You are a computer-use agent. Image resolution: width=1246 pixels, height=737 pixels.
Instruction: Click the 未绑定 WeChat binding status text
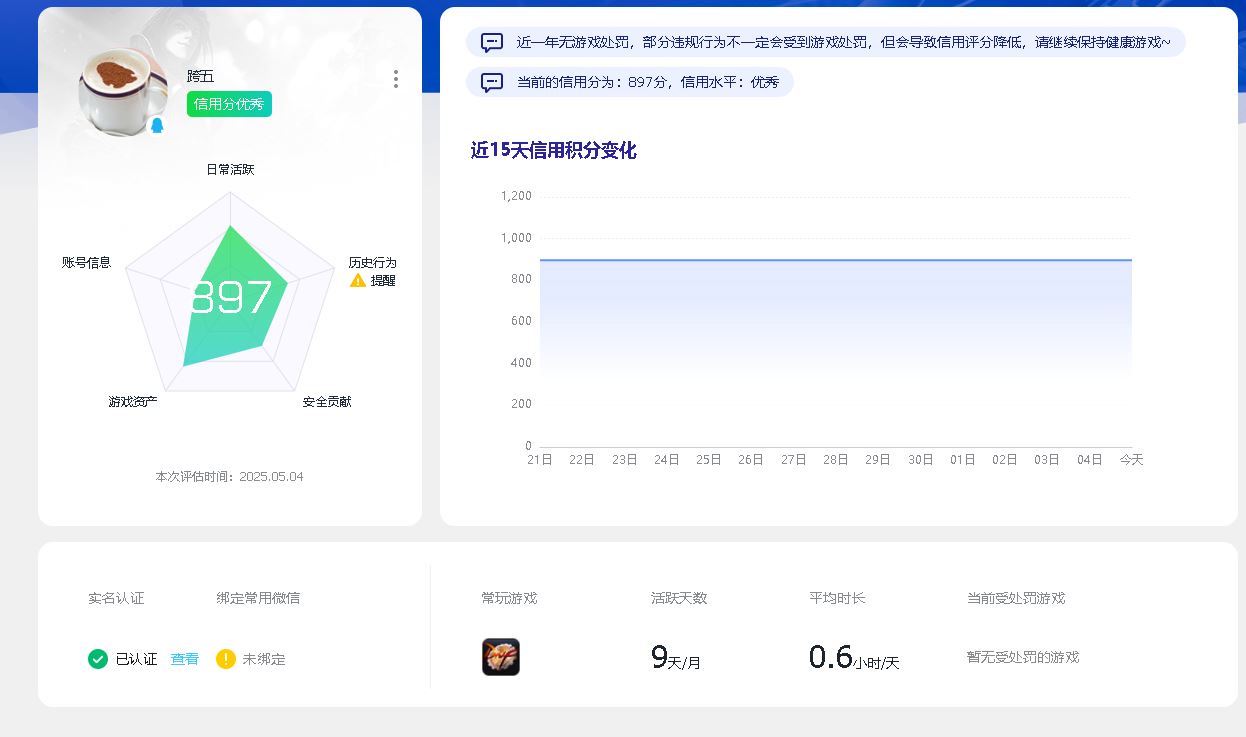pyautogui.click(x=264, y=659)
